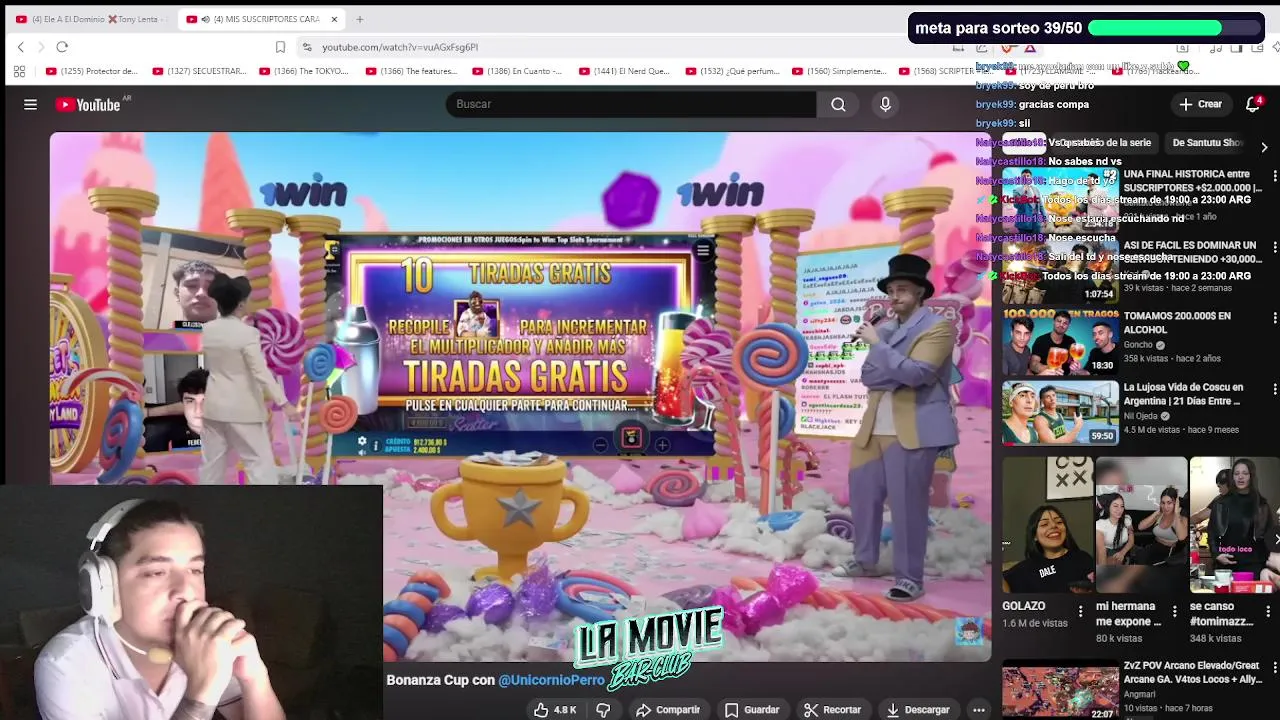Open the @UnicornioPerro channel link

[x=551, y=680]
